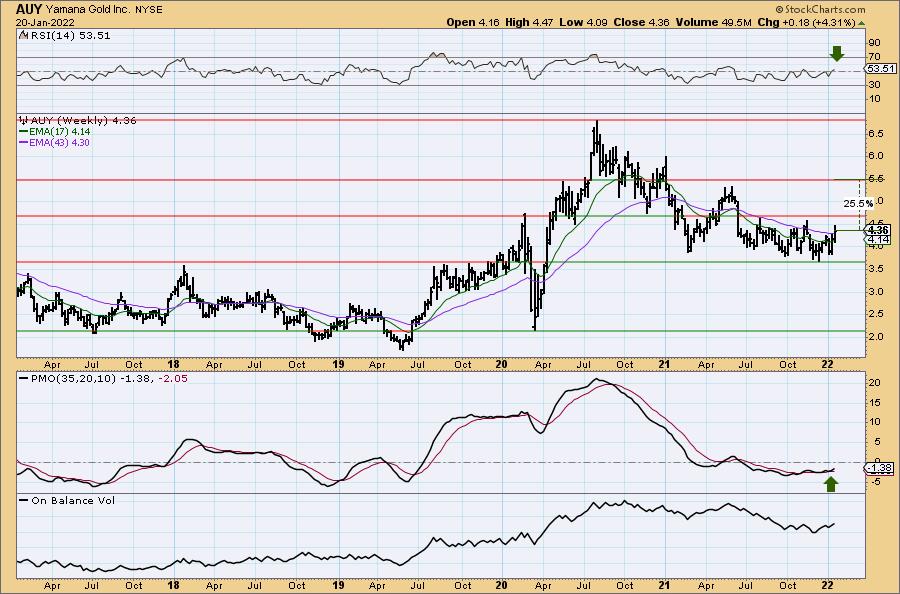Click the bar-chart icon before AUY (Weekly)
The width and height of the screenshot is (900, 594).
pyautogui.click(x=24, y=121)
